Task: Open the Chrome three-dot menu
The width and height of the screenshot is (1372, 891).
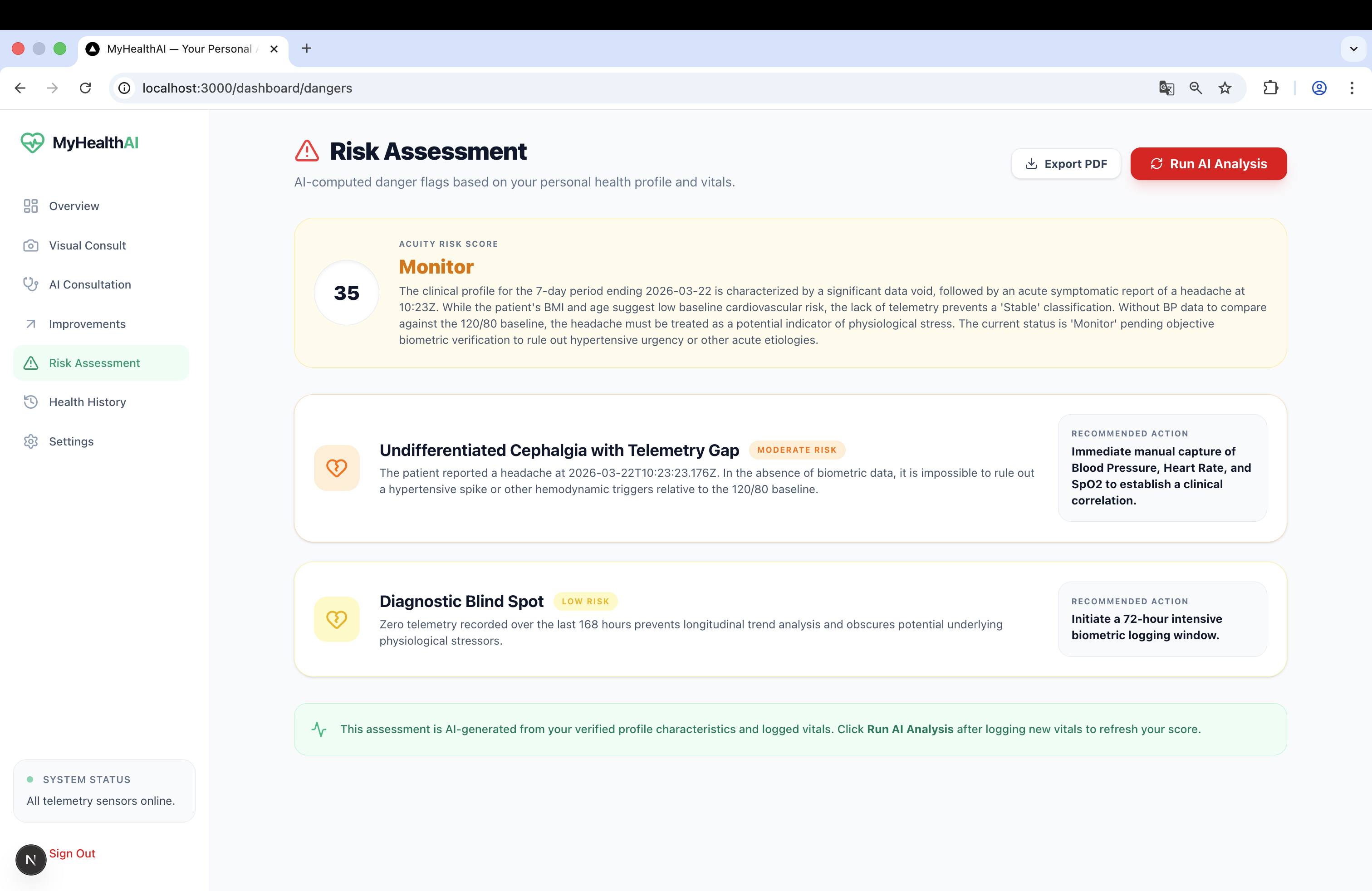Action: [1352, 88]
